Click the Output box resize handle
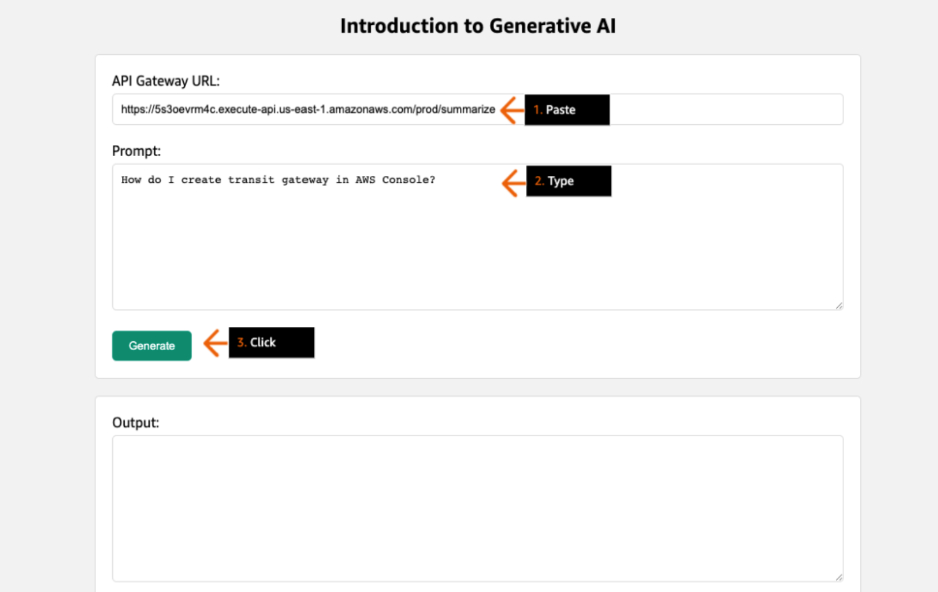 click(839, 577)
